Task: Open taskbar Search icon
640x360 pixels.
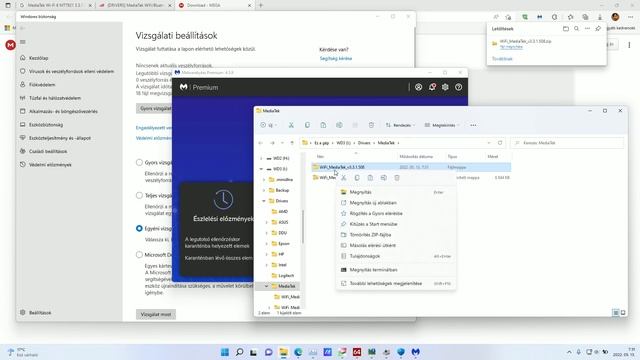Action: pos(240,352)
